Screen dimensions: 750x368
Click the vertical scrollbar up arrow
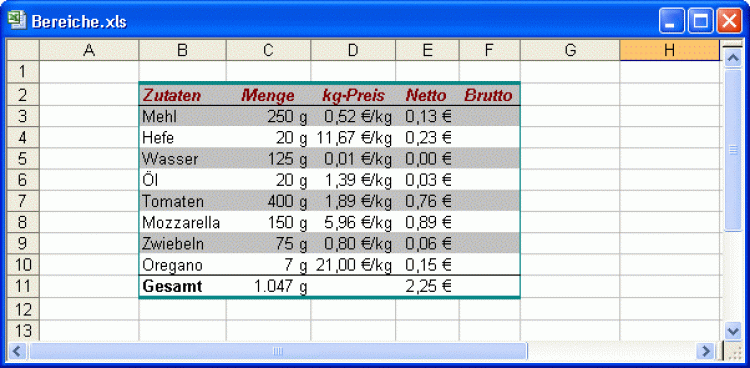733,58
